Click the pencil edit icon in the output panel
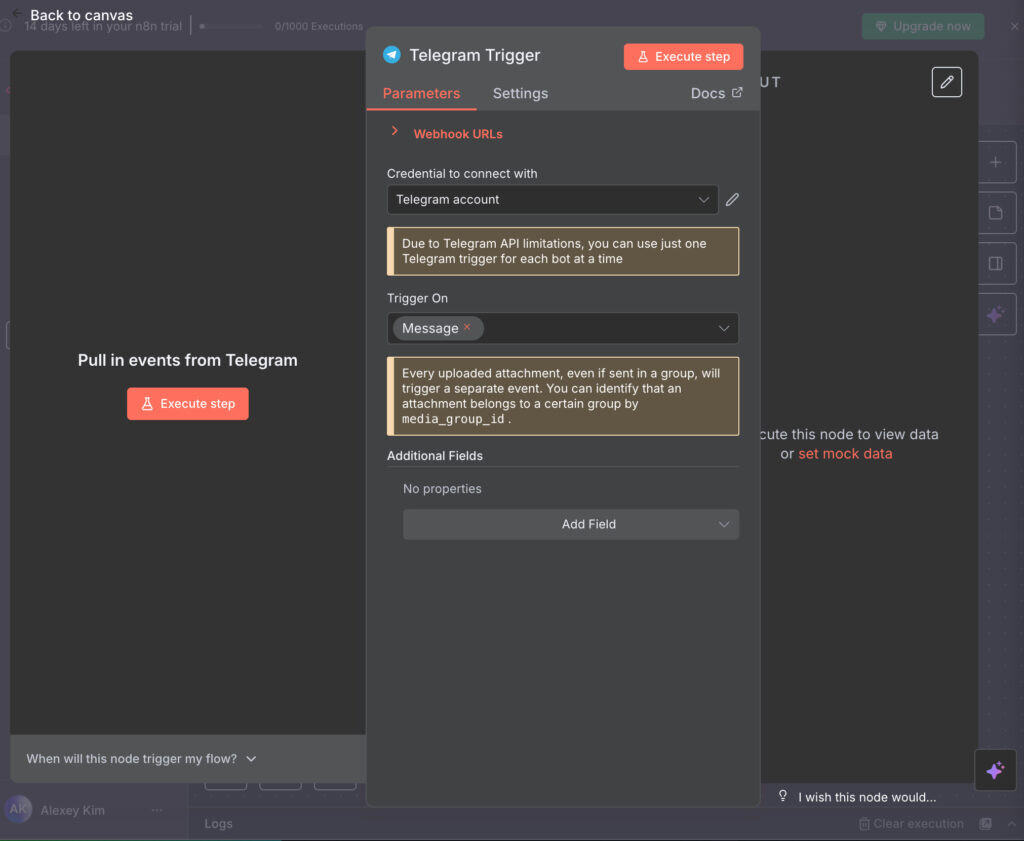Viewport: 1024px width, 841px height. pos(946,82)
